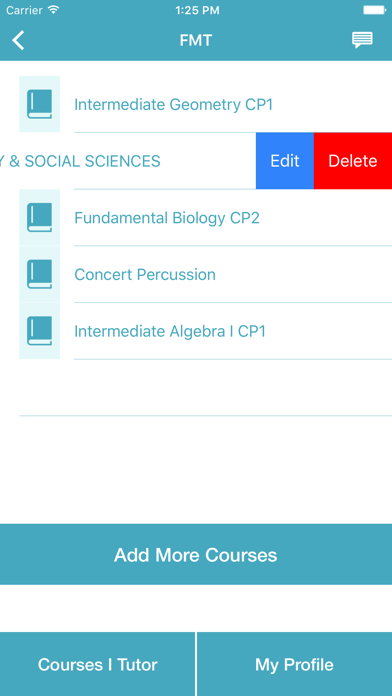The height and width of the screenshot is (696, 392).
Task: Tap the book icon beside Intermediate Algebra I CP1
Action: pos(40,331)
